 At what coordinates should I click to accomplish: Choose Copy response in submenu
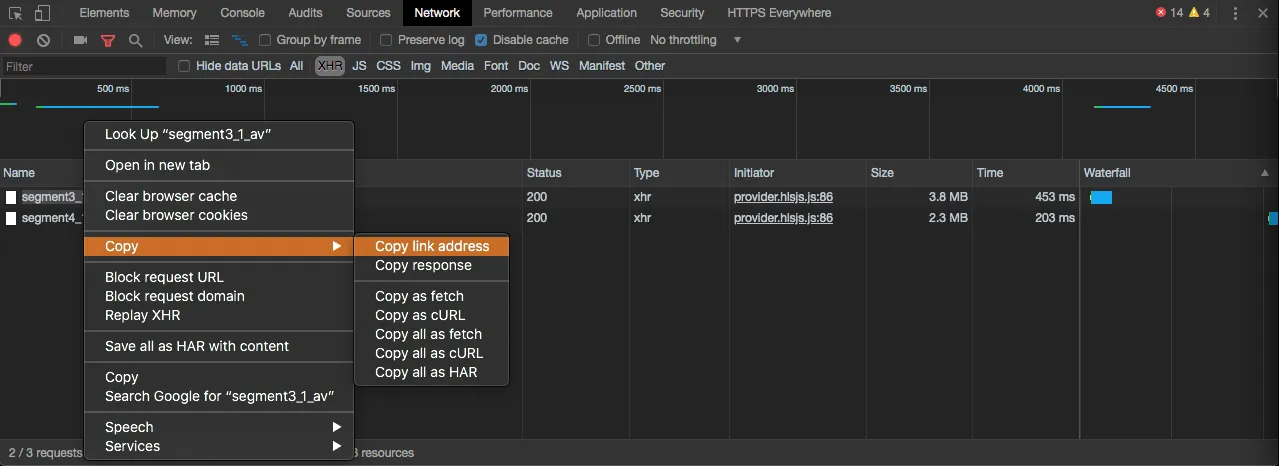tap(432, 265)
